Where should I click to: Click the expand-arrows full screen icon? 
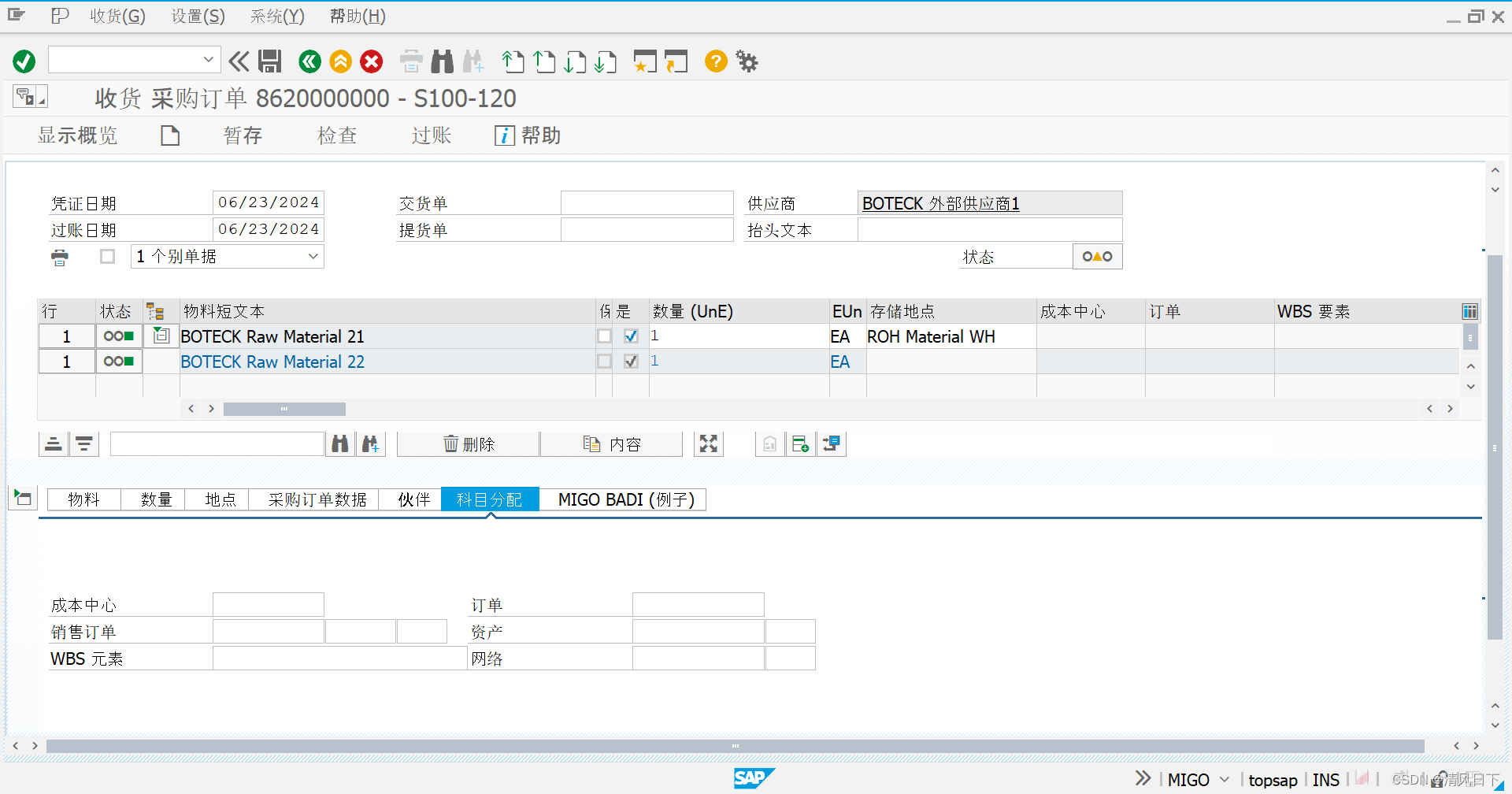(x=709, y=444)
